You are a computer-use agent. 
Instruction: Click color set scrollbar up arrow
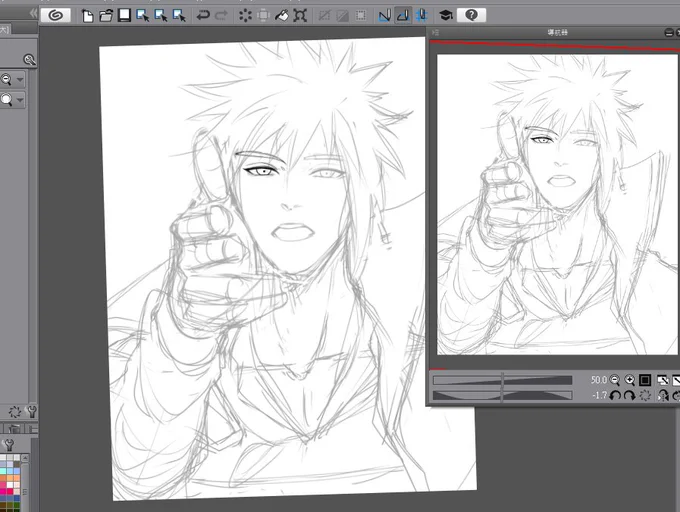[25, 458]
